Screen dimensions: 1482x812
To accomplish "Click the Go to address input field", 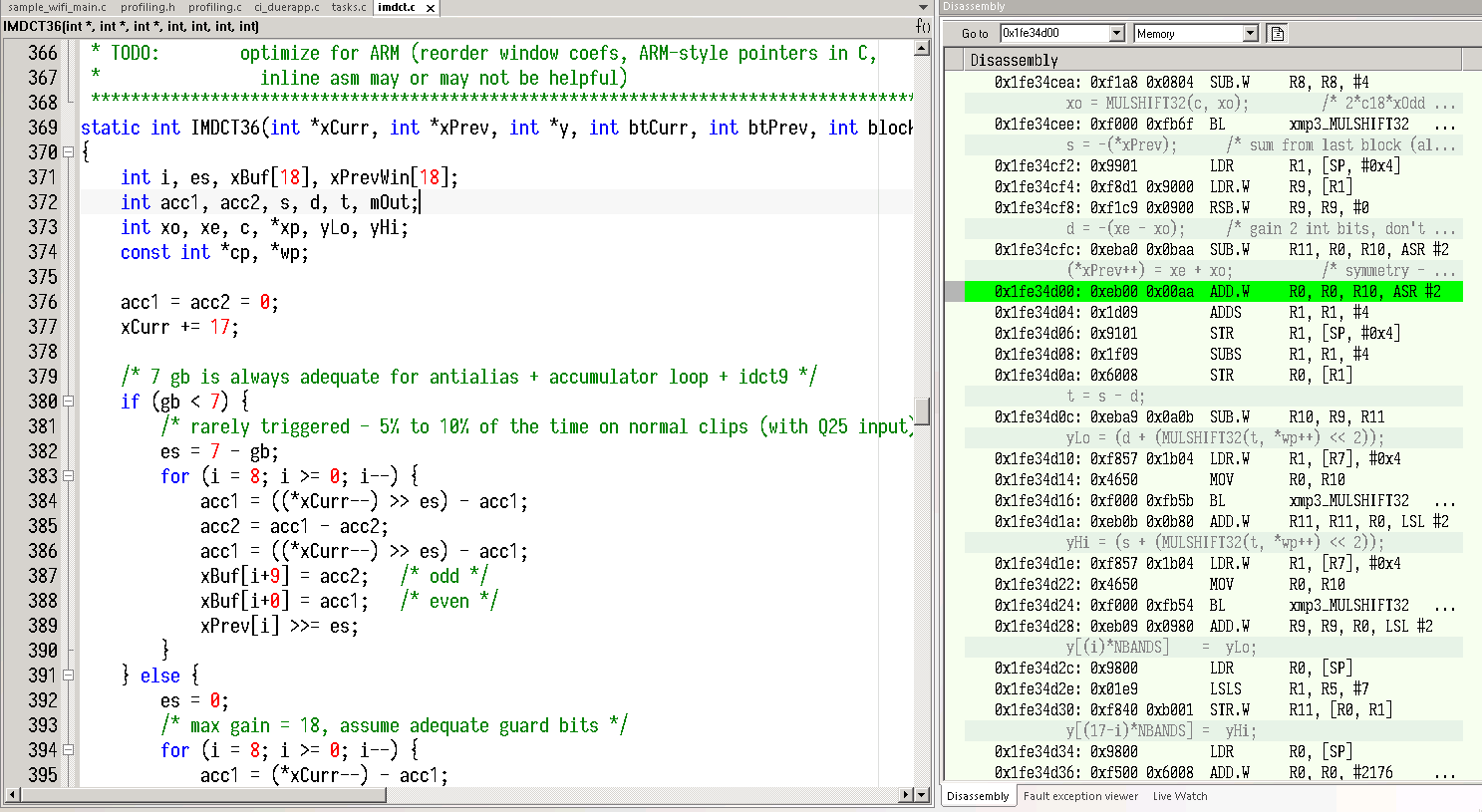I will (x=1054, y=33).
